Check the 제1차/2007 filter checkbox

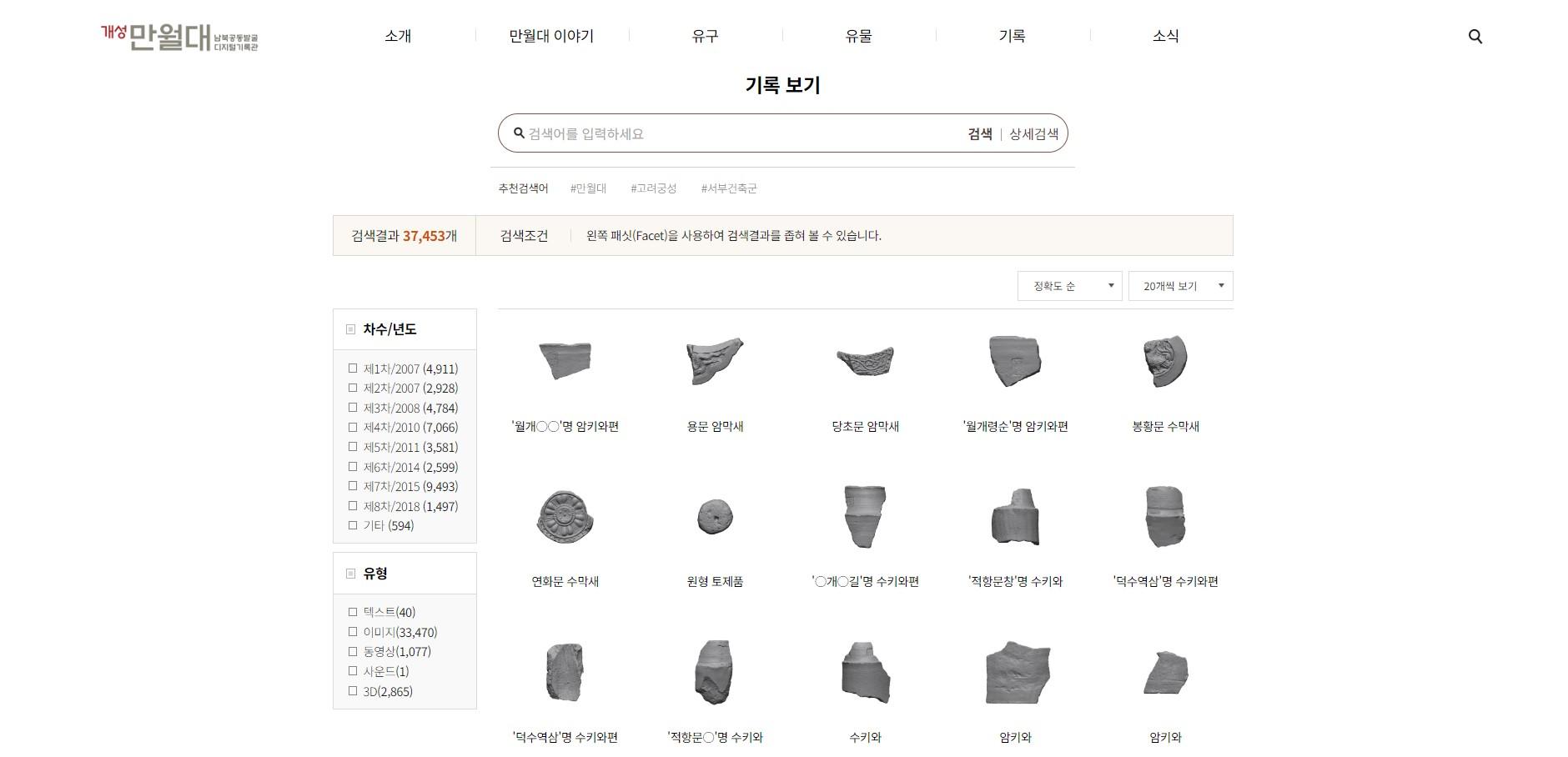click(353, 368)
